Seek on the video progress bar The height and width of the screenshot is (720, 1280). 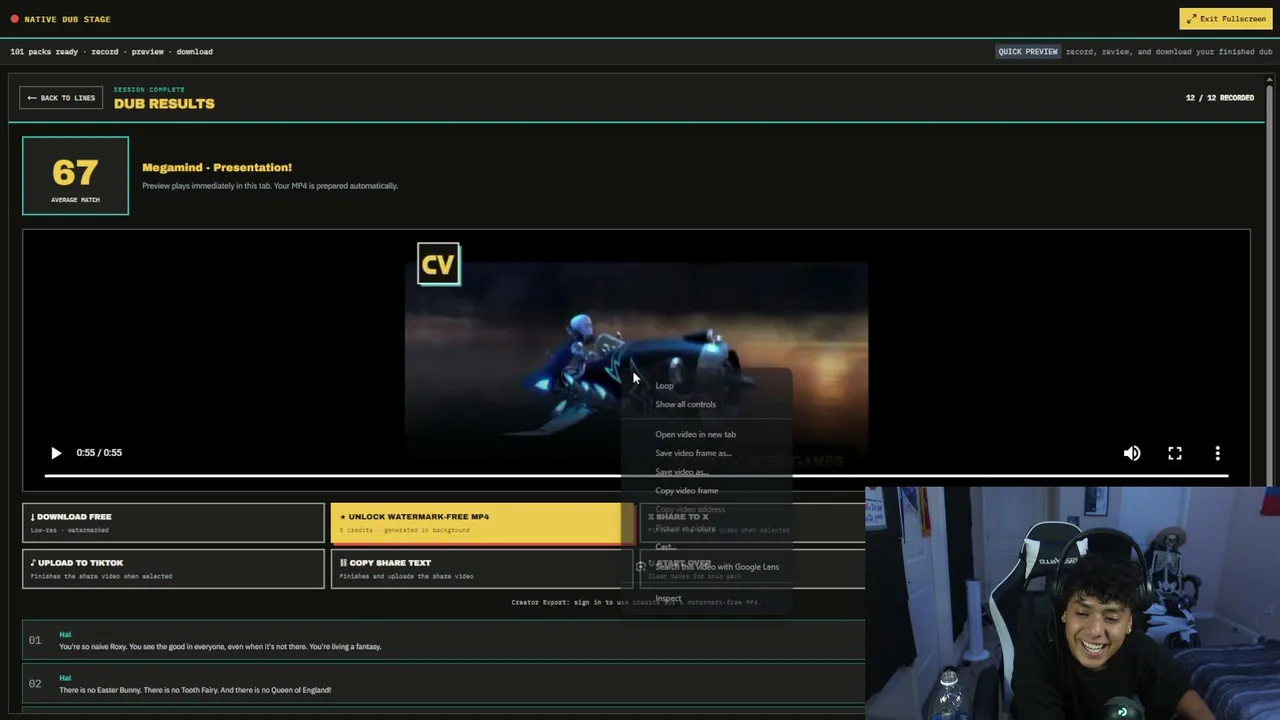[x=636, y=476]
